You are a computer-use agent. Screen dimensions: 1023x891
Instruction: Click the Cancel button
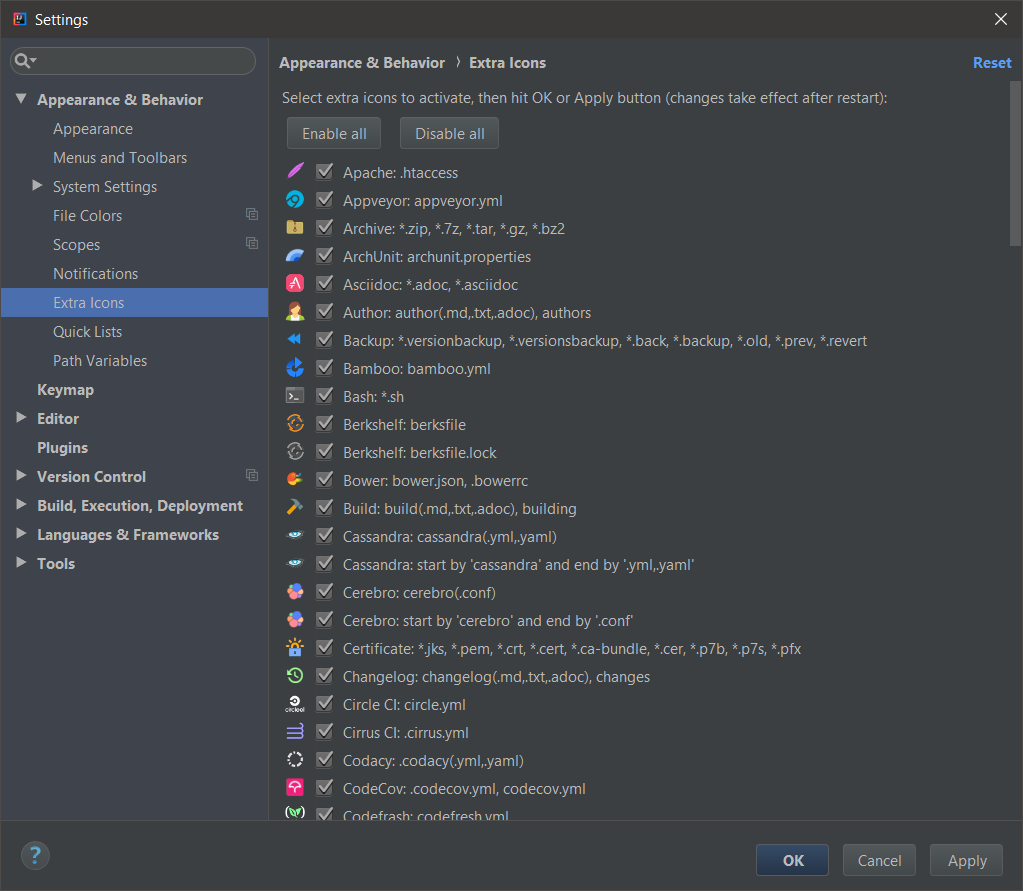879,860
